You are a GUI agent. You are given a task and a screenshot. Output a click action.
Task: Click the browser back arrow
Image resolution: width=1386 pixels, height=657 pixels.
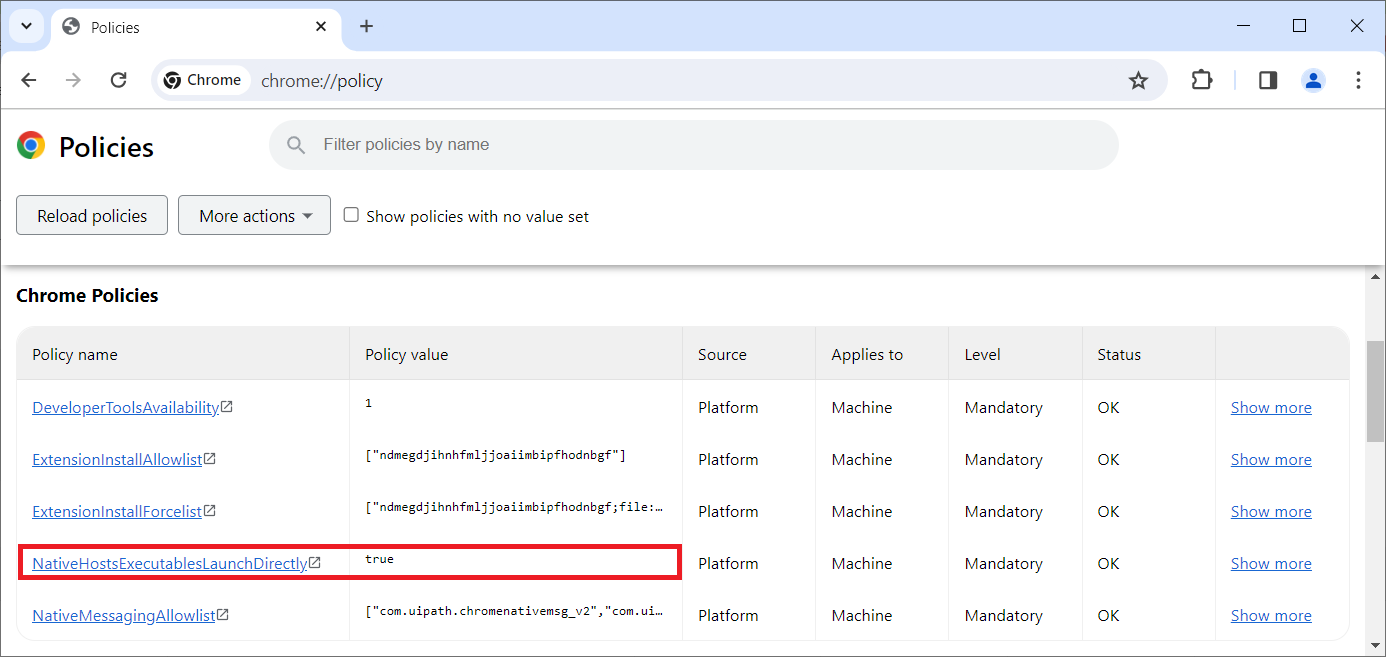tap(29, 80)
